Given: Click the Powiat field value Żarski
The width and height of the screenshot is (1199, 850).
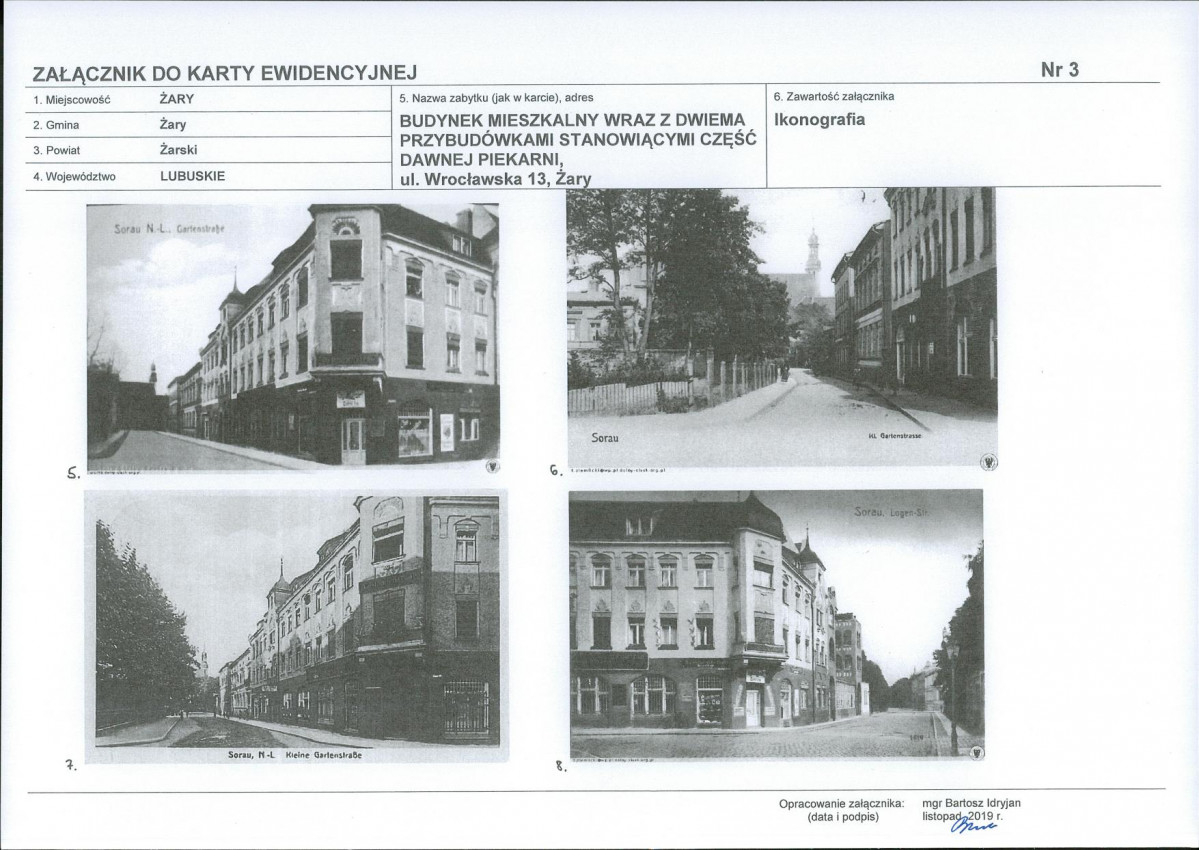Looking at the screenshot, I should 178,150.
